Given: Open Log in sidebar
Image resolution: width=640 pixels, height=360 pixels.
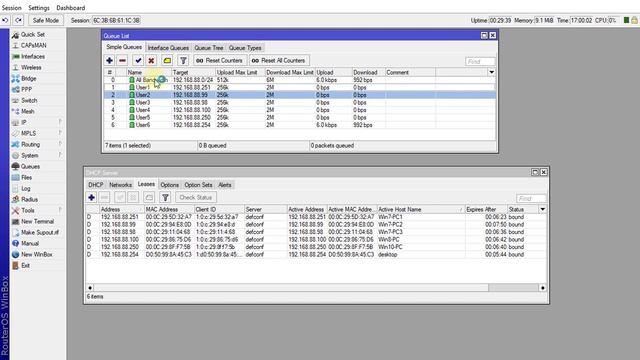Looking at the screenshot, I should [25, 189].
